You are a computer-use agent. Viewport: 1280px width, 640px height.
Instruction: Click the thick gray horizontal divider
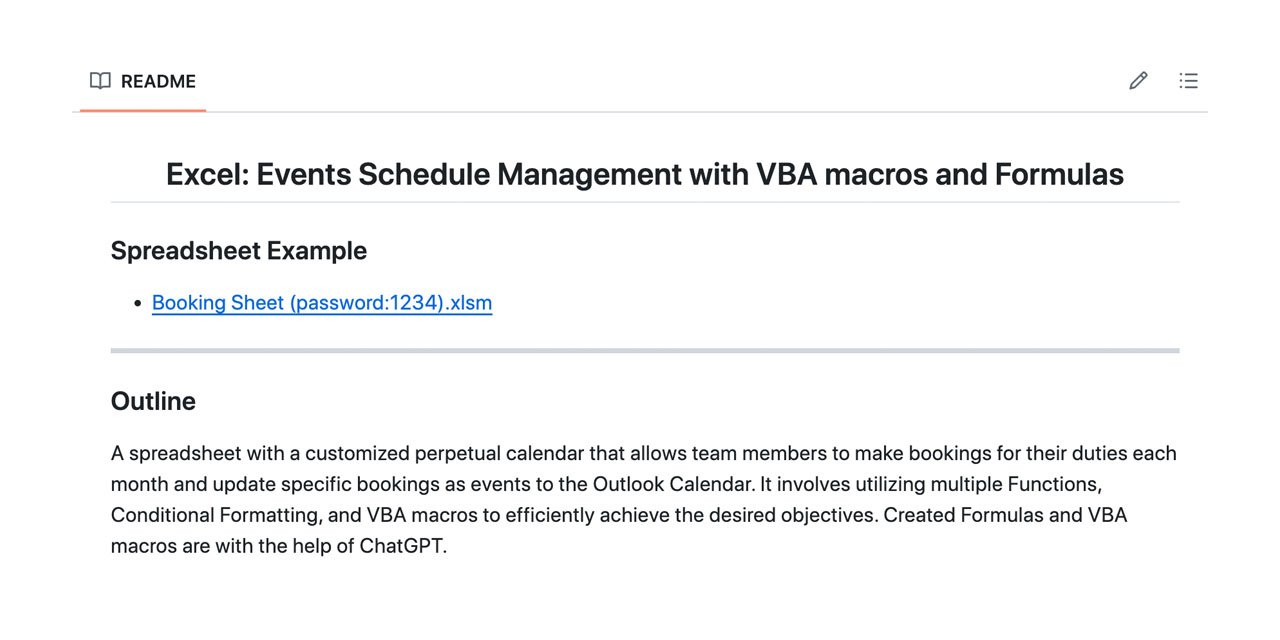(x=645, y=351)
